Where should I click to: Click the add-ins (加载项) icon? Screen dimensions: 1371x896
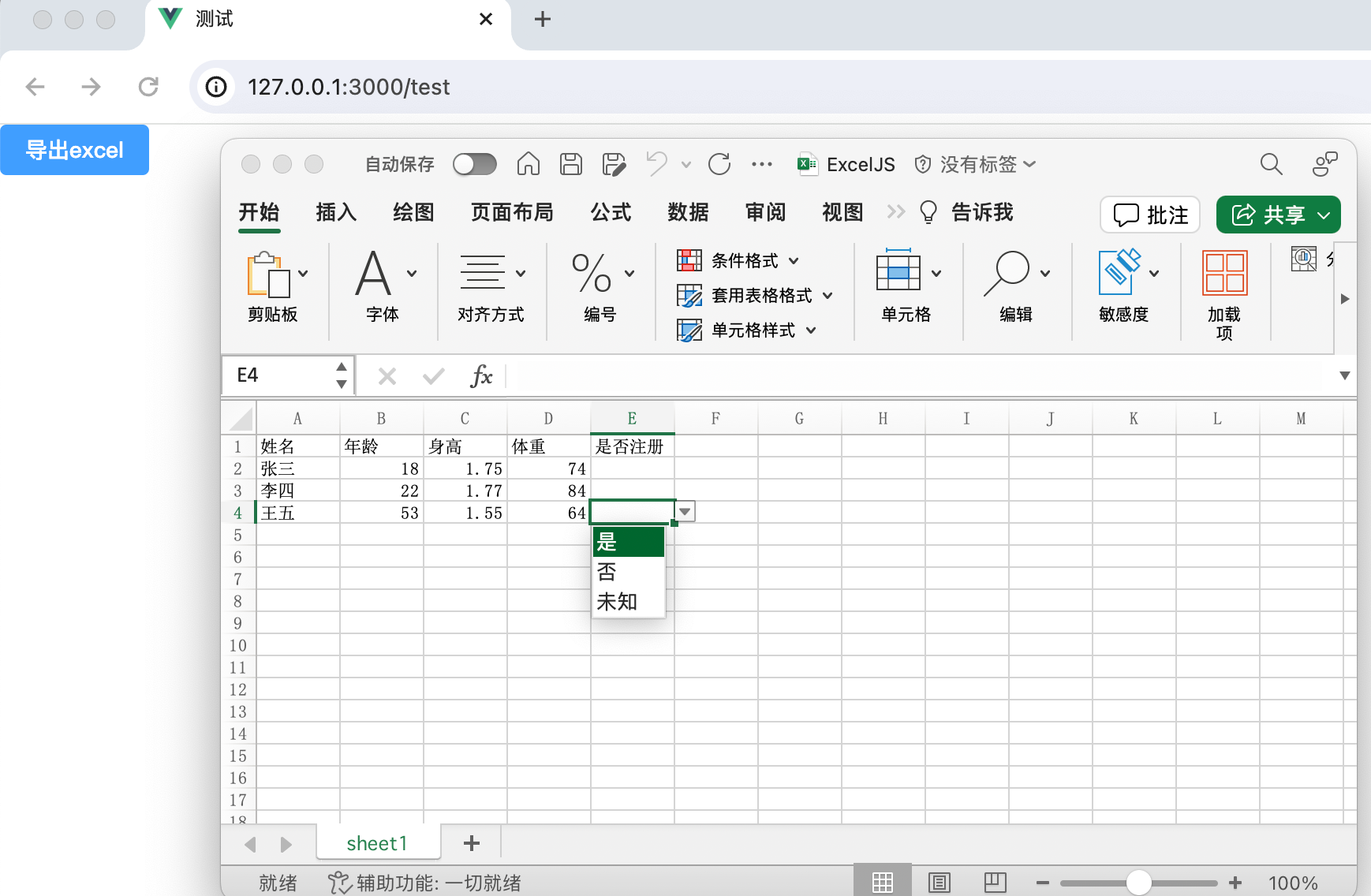click(x=1224, y=272)
